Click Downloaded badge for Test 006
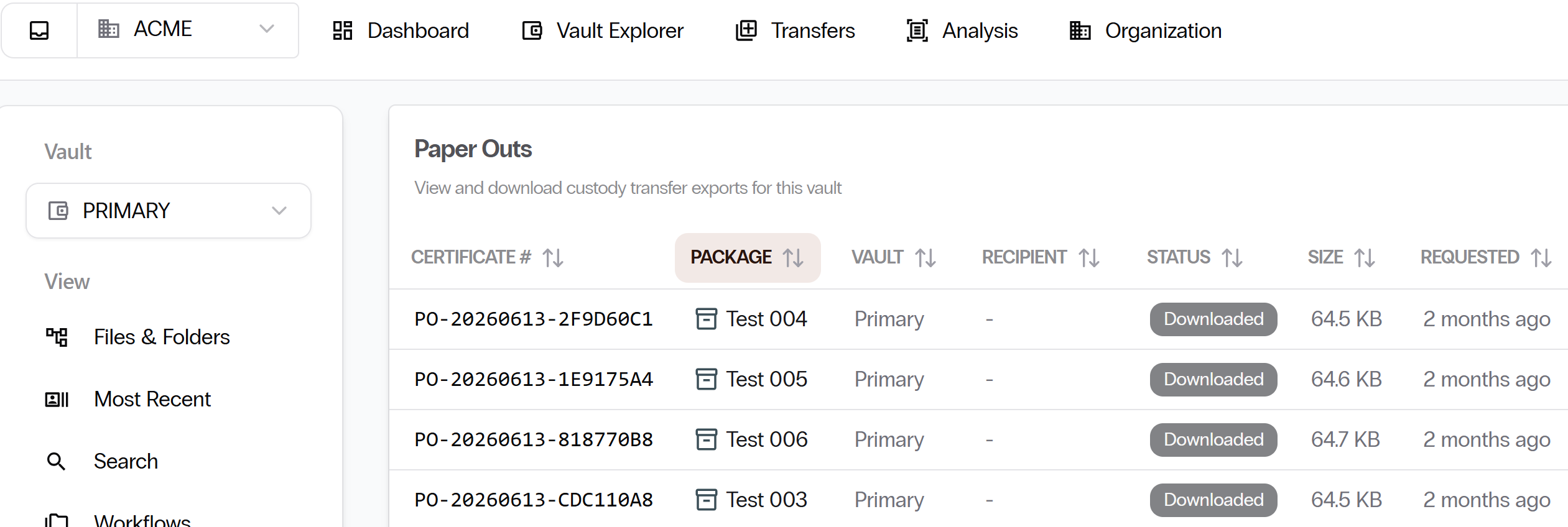 (1213, 440)
